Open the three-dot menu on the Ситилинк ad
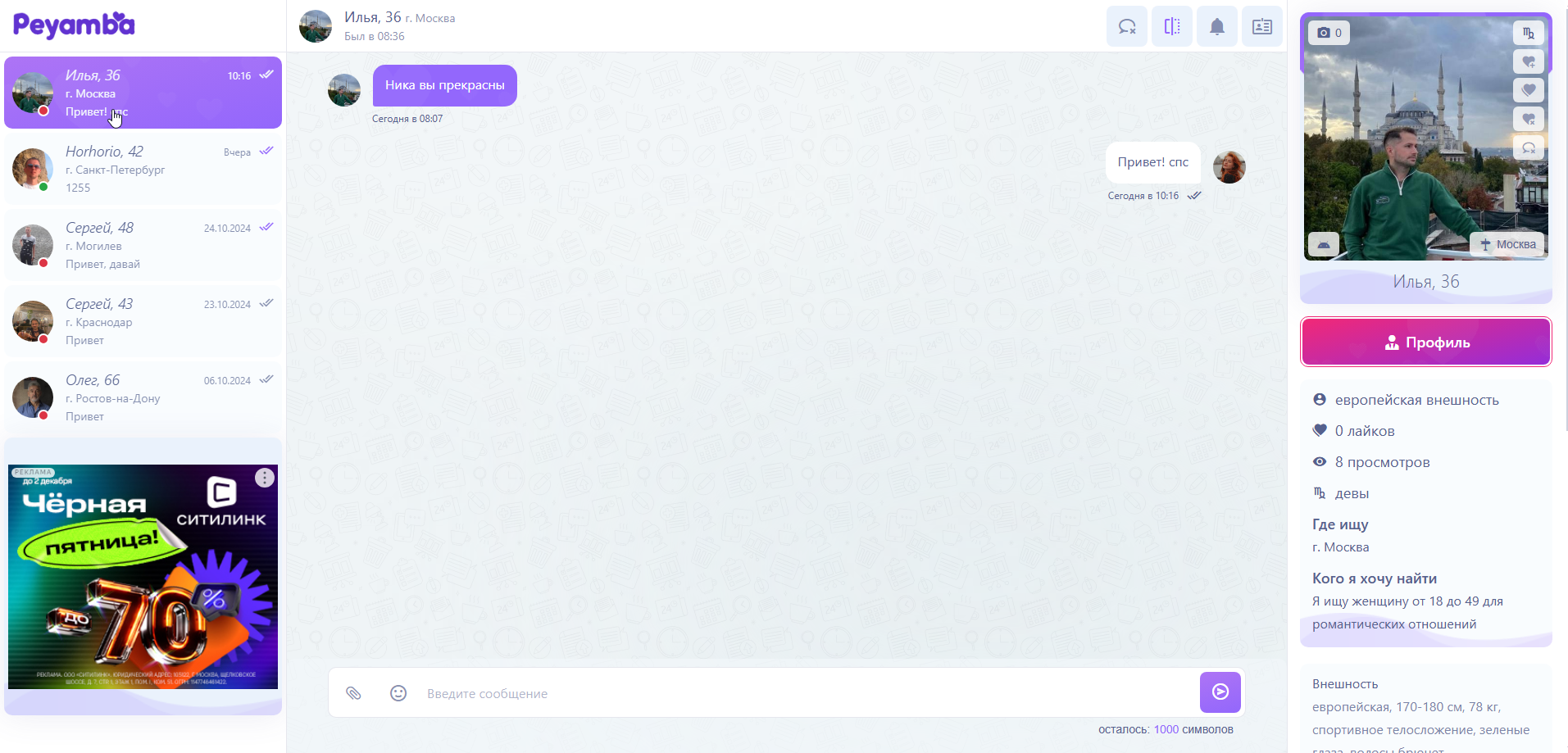This screenshot has height=753, width=1568. click(265, 478)
